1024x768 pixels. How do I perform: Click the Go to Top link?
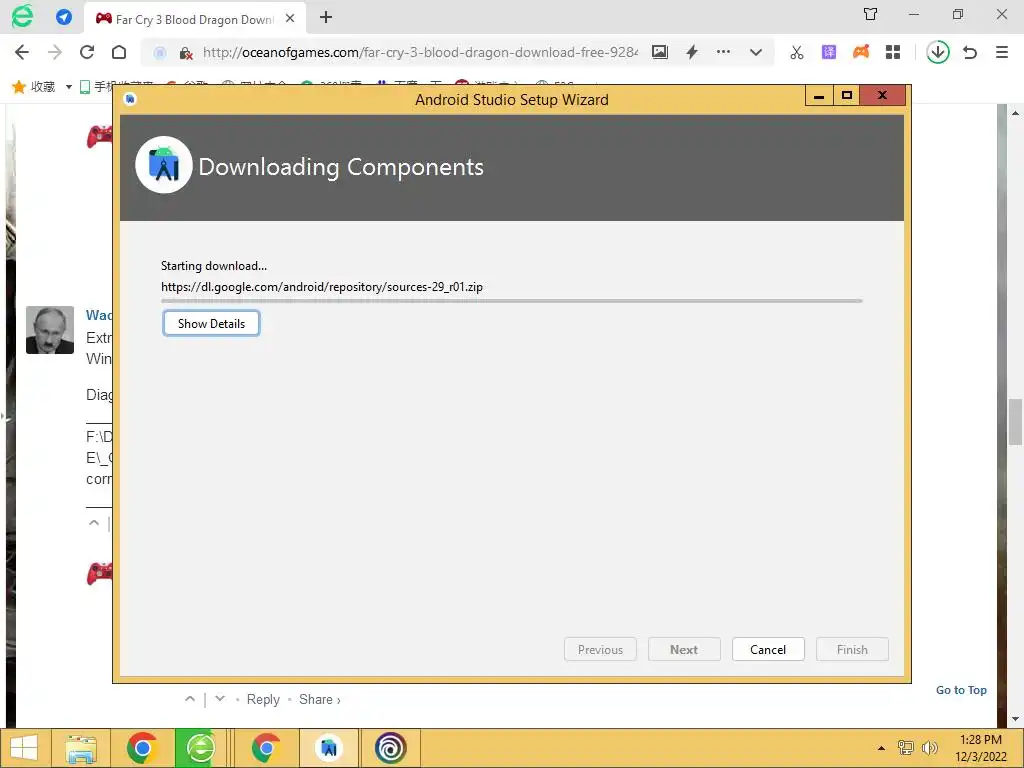point(961,690)
